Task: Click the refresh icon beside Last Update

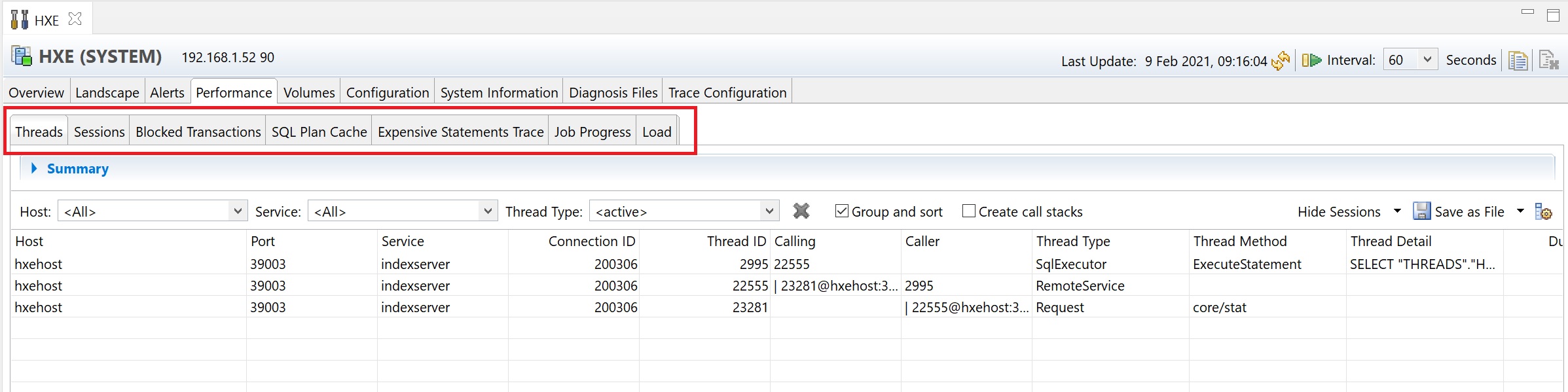Action: 1280,61
